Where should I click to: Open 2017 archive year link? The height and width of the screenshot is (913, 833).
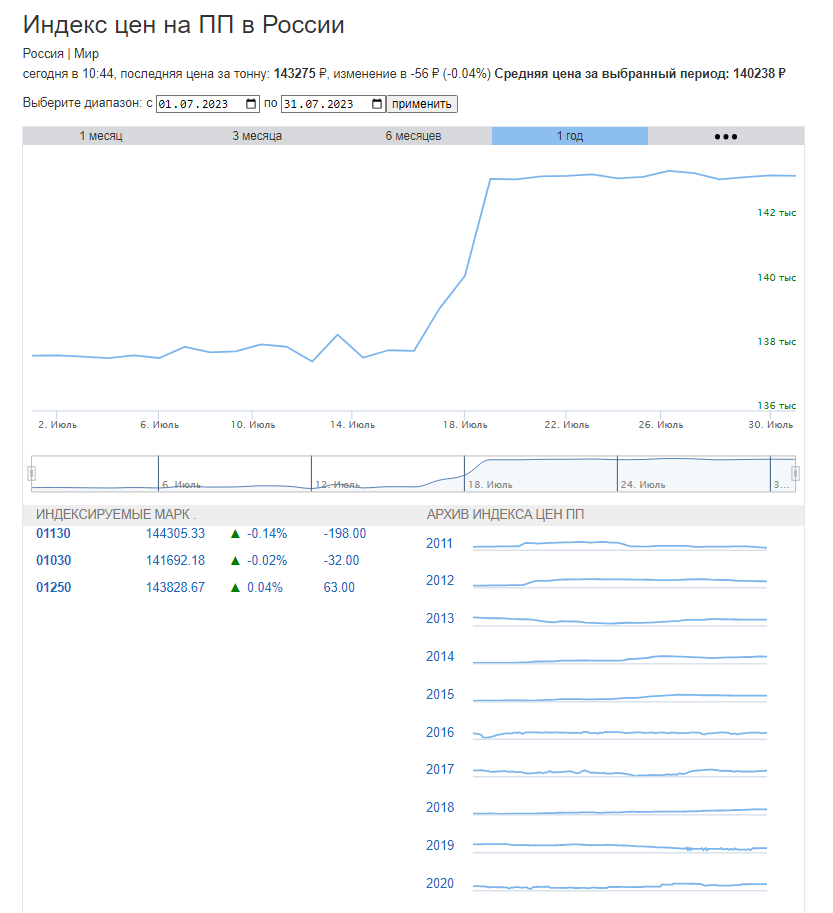coord(439,769)
